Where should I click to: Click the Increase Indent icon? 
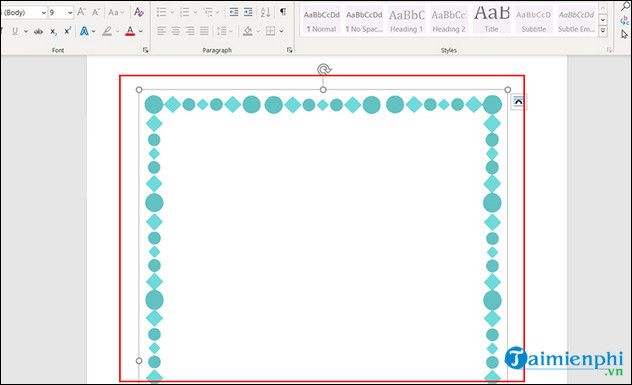(x=248, y=12)
